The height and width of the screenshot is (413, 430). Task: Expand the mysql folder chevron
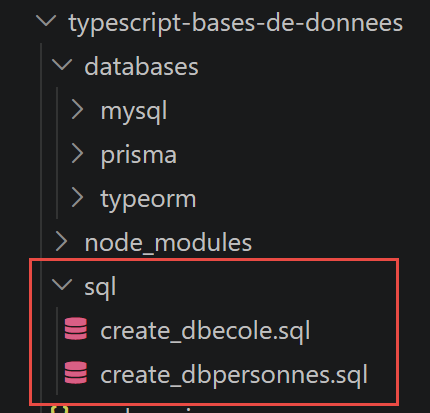point(77,110)
